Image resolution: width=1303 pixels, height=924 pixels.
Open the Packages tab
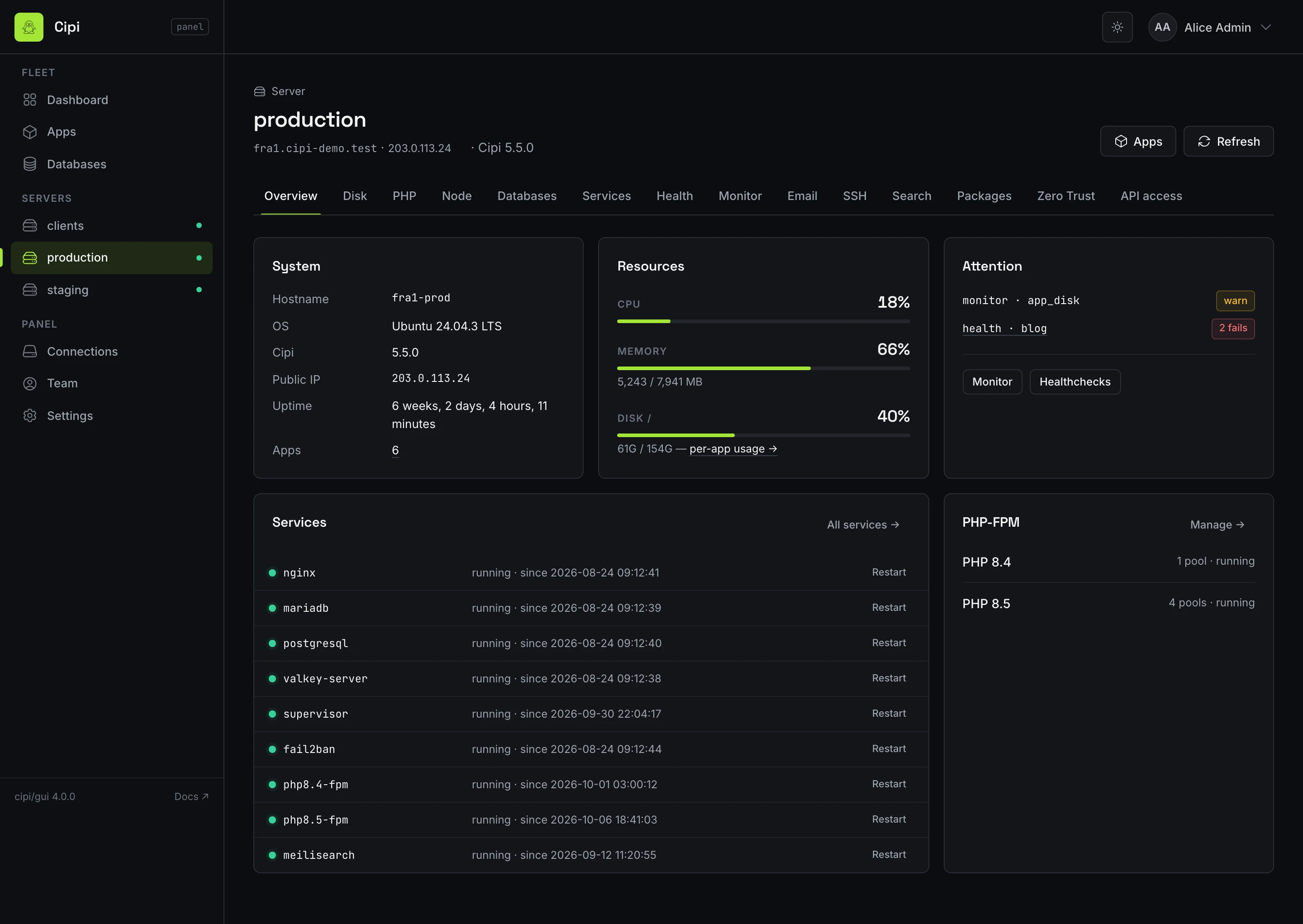coord(984,196)
